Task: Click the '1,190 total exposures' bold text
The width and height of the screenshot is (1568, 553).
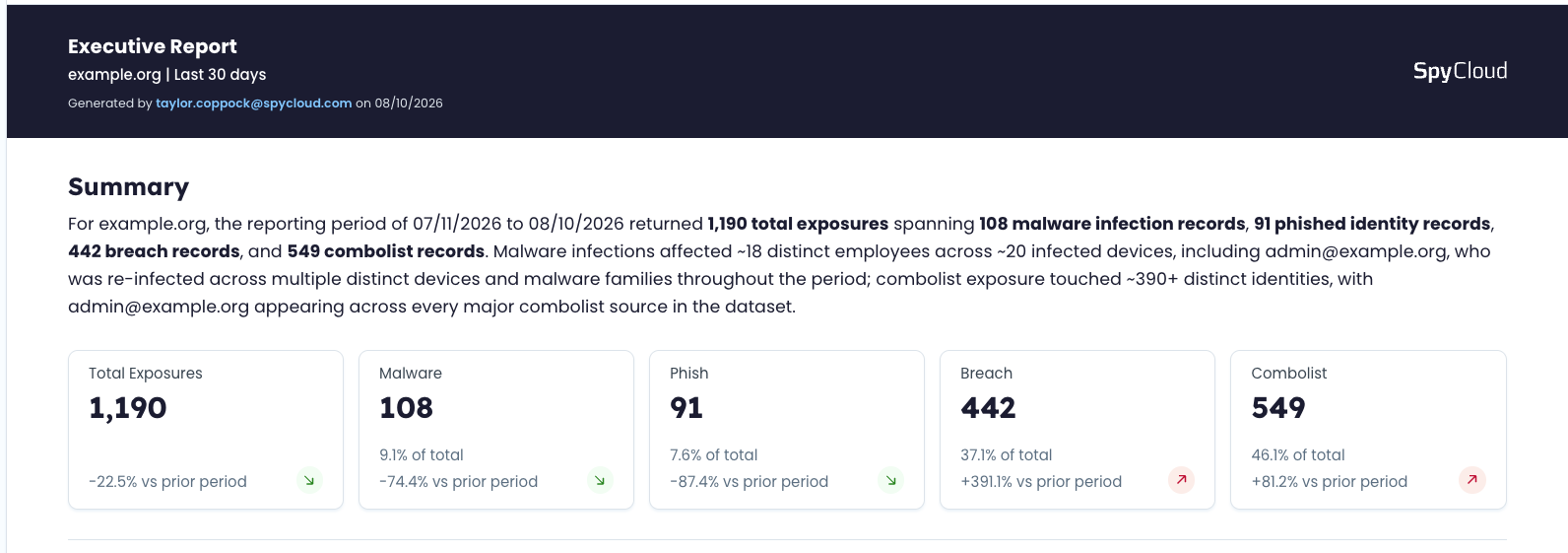Action: 798,224
